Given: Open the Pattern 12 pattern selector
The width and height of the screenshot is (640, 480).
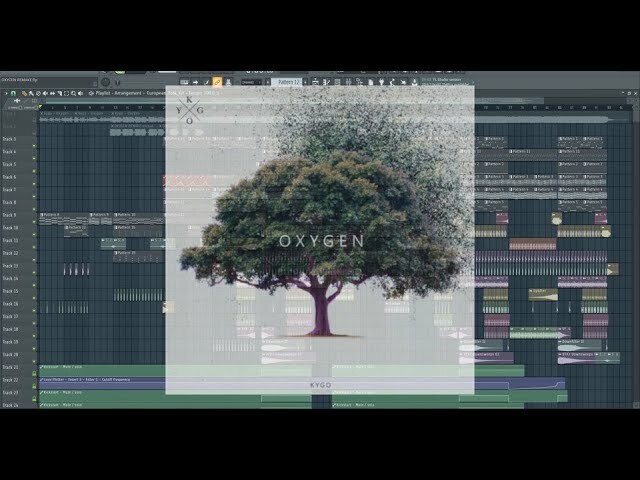Looking at the screenshot, I should 287,82.
